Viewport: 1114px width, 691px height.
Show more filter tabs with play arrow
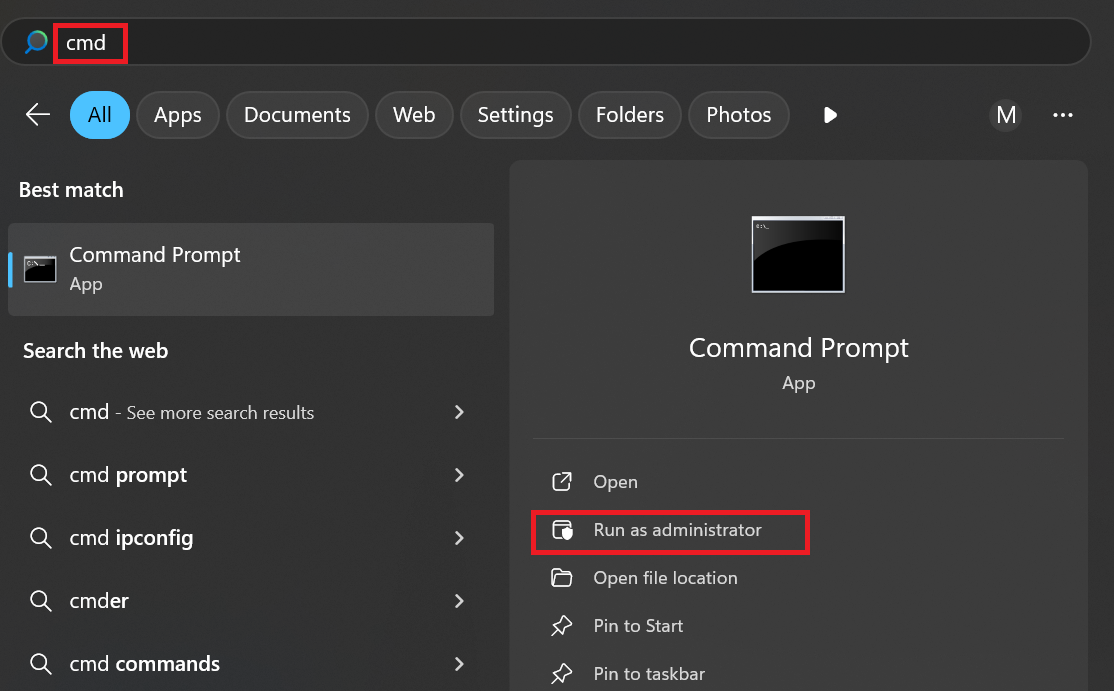click(830, 115)
